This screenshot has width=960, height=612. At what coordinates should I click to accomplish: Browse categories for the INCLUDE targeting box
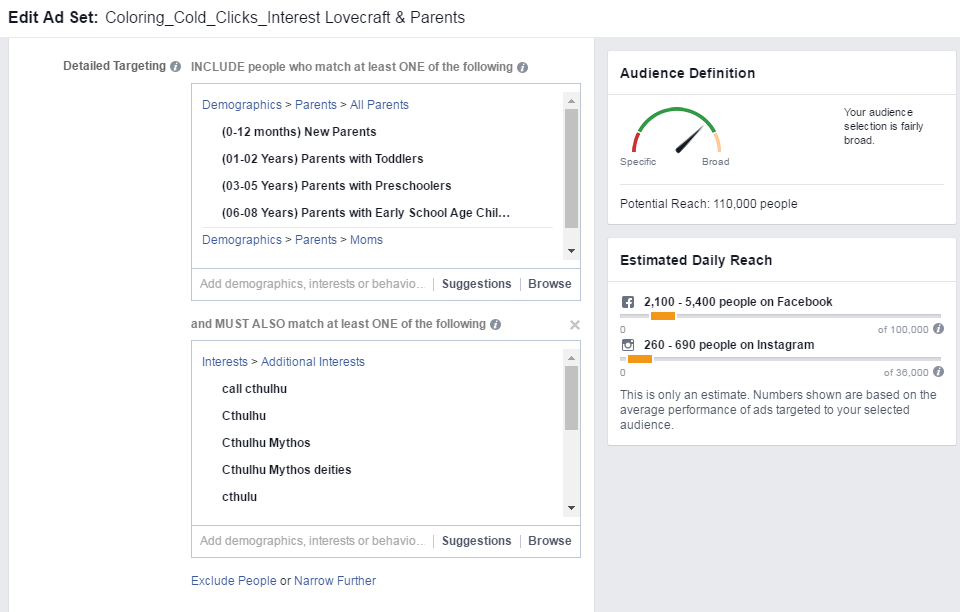point(550,284)
